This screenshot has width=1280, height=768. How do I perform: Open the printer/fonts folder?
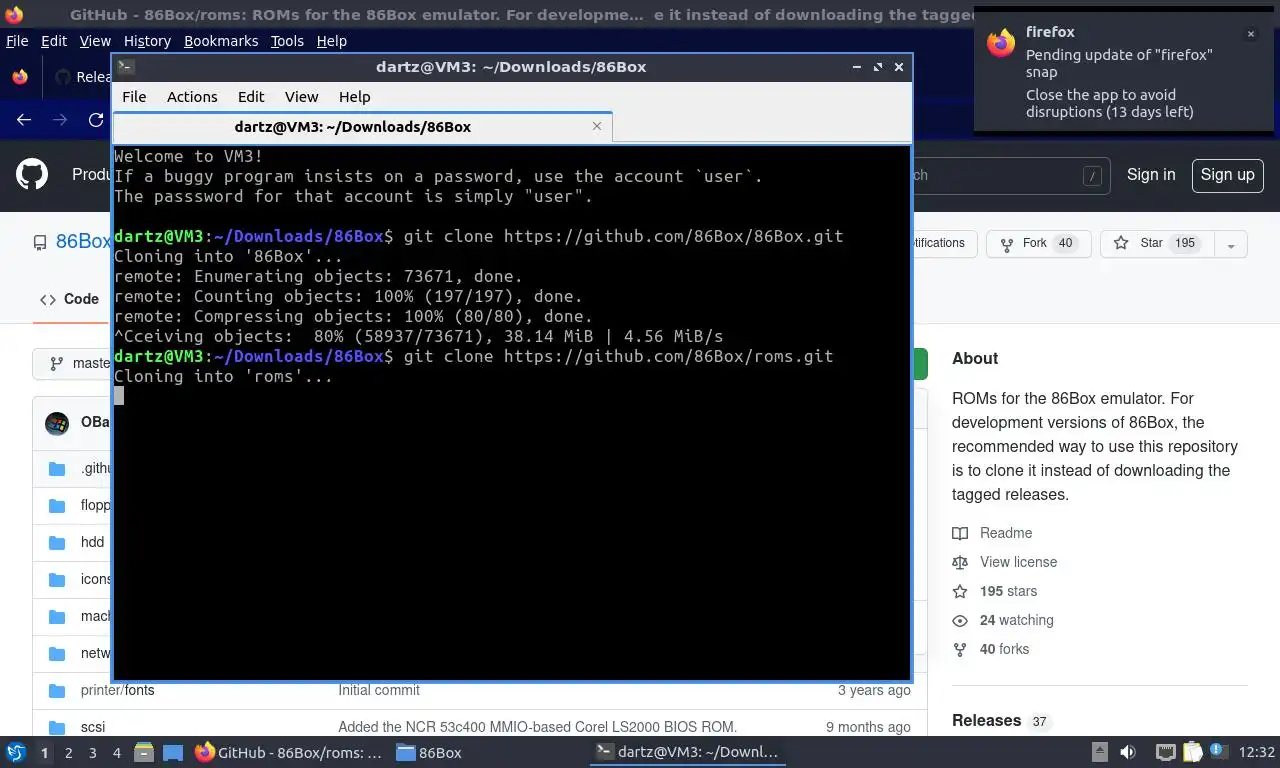[x=117, y=690]
